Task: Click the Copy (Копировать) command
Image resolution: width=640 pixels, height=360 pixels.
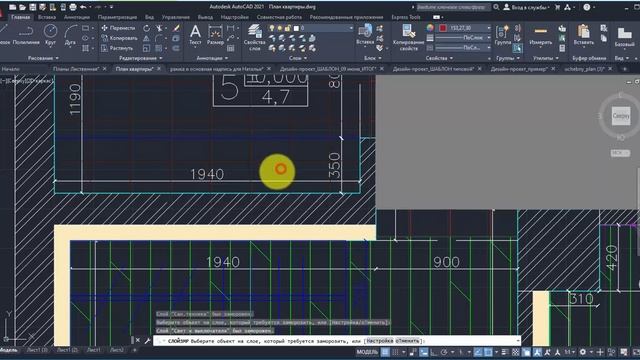Action: coord(120,38)
